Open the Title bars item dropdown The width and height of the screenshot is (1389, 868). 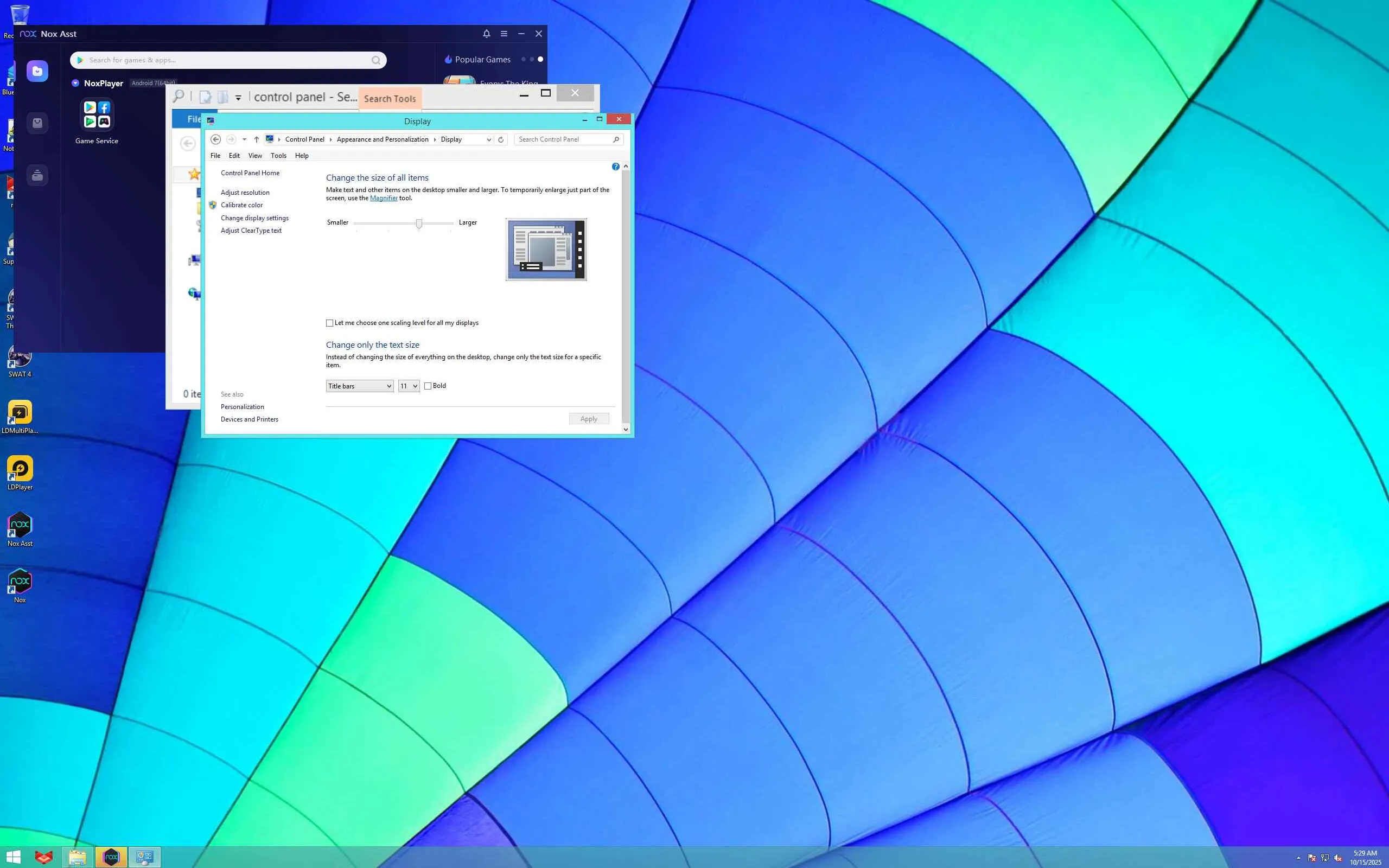(x=359, y=386)
